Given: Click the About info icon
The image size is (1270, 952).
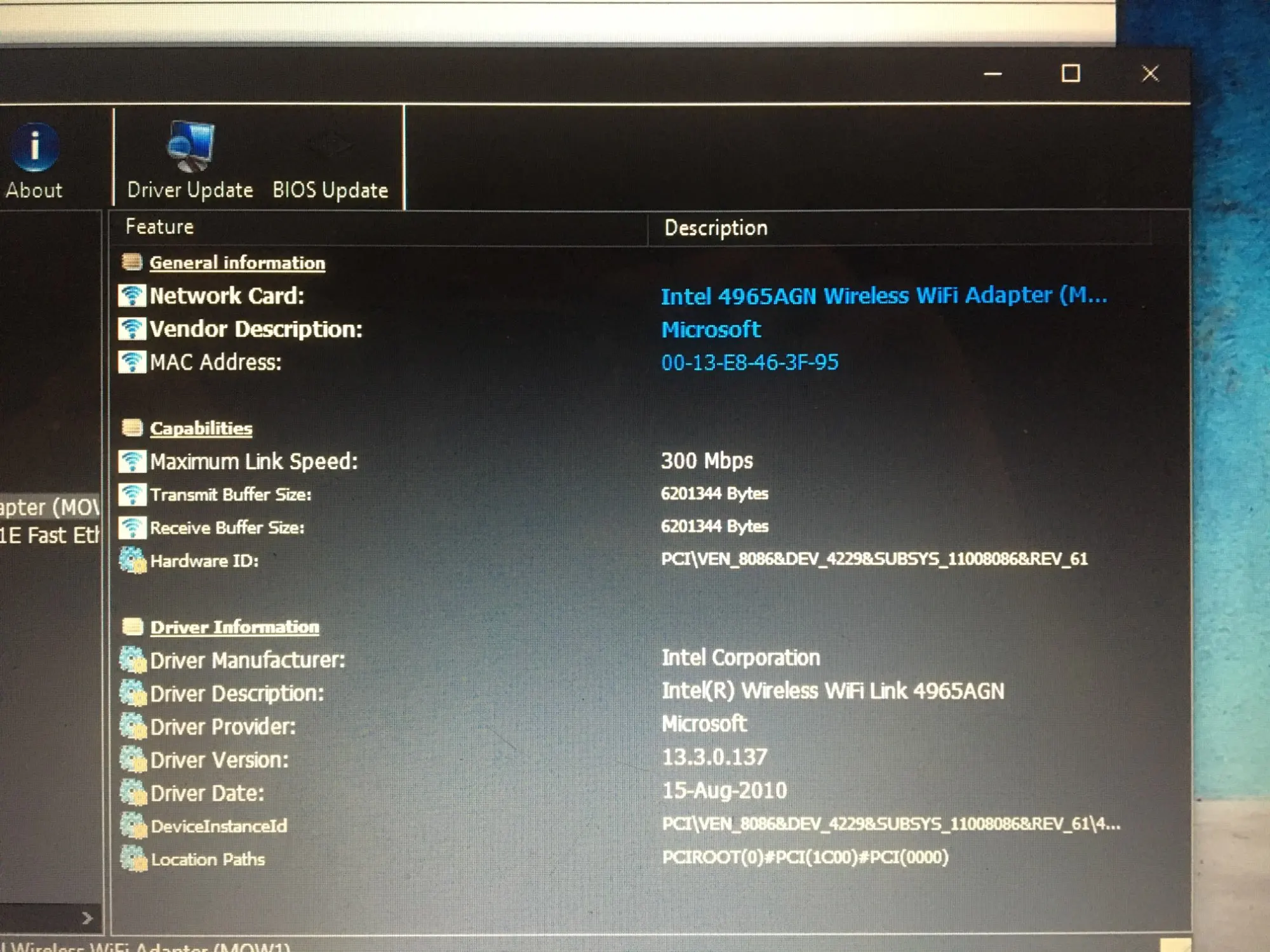Looking at the screenshot, I should click(34, 147).
